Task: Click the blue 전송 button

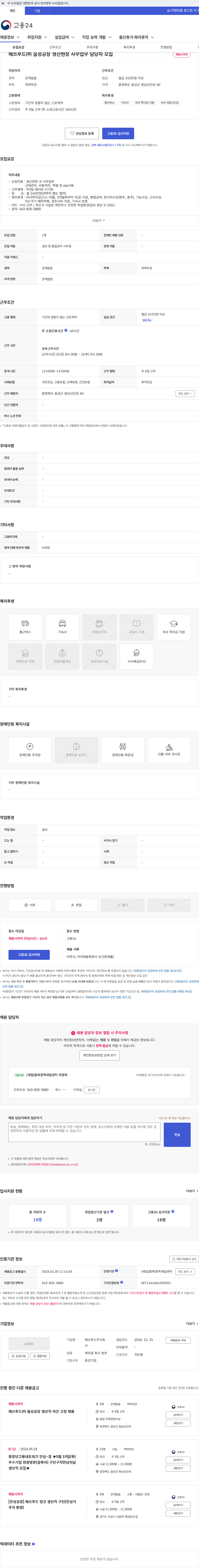Action: 177,1135
